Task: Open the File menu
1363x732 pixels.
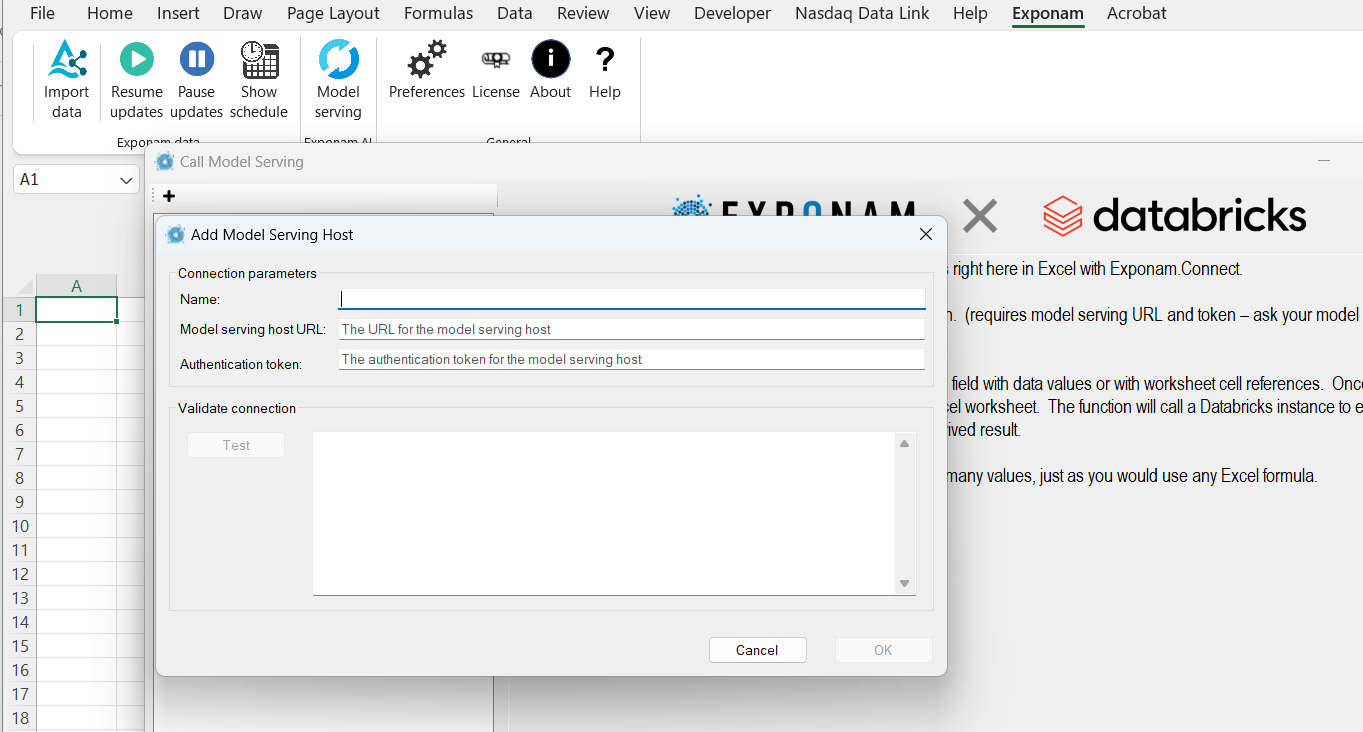Action: point(42,13)
